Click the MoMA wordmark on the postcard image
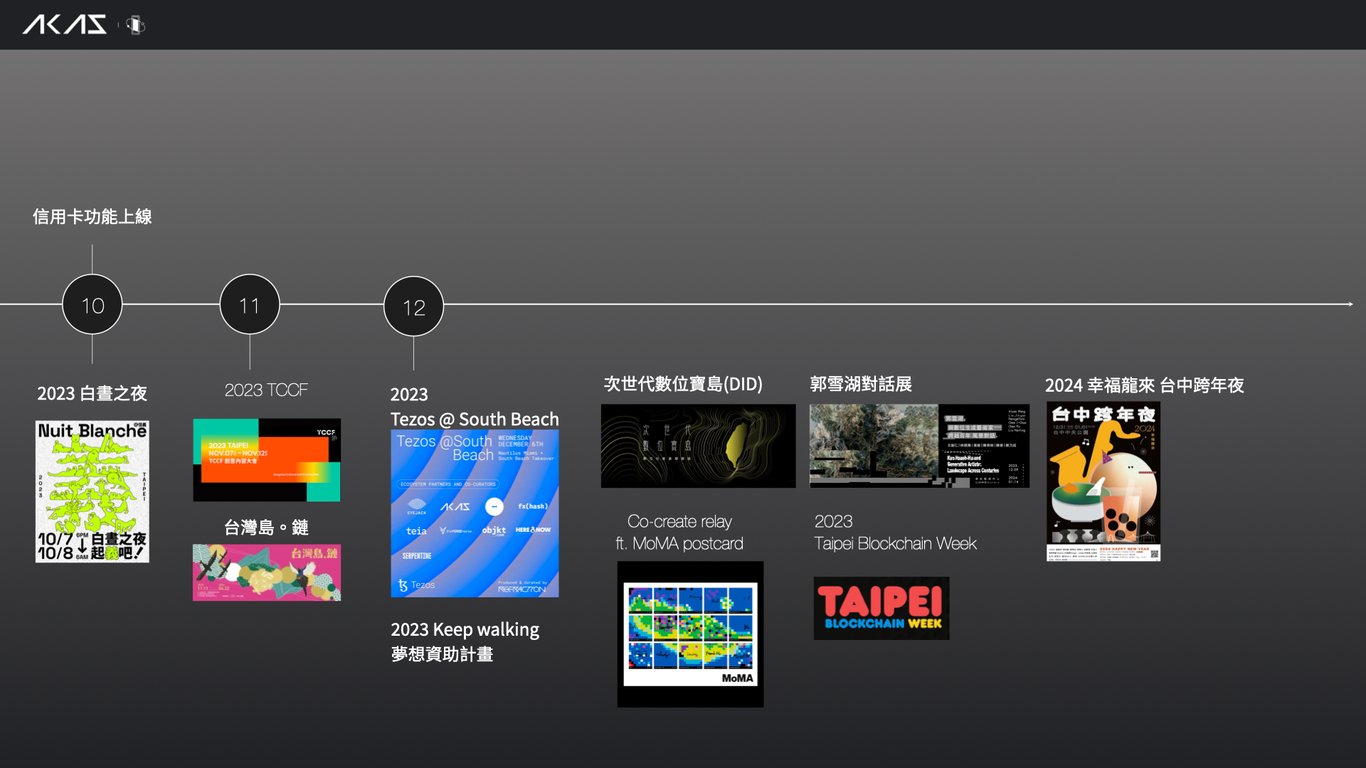Screen dimensions: 1366x768 pos(739,678)
